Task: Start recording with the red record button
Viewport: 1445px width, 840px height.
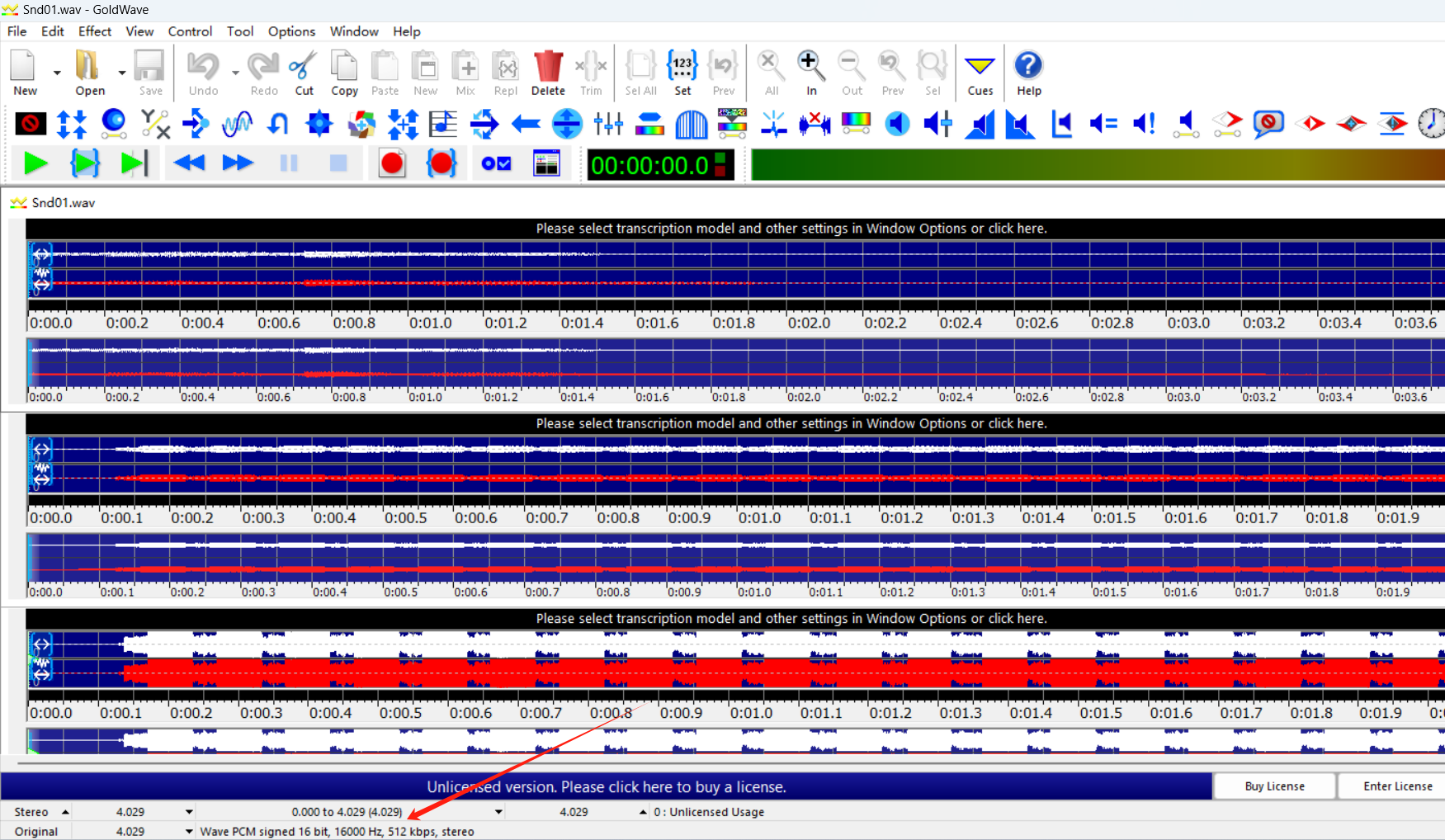Action: [x=392, y=163]
